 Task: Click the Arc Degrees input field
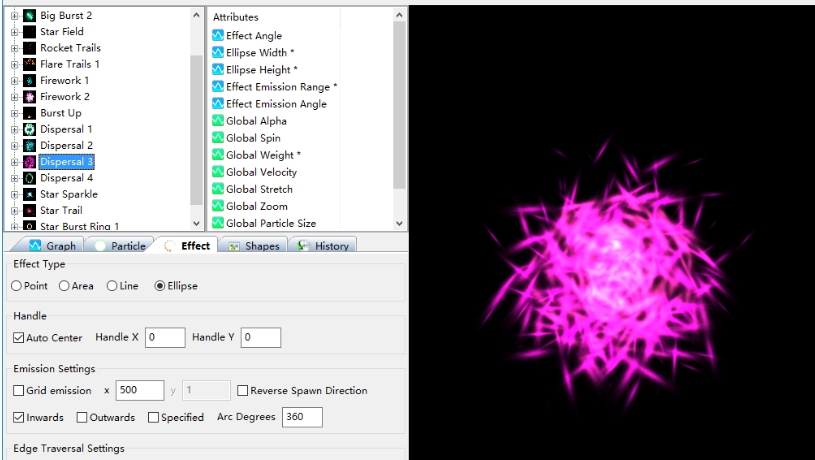[x=301, y=417]
